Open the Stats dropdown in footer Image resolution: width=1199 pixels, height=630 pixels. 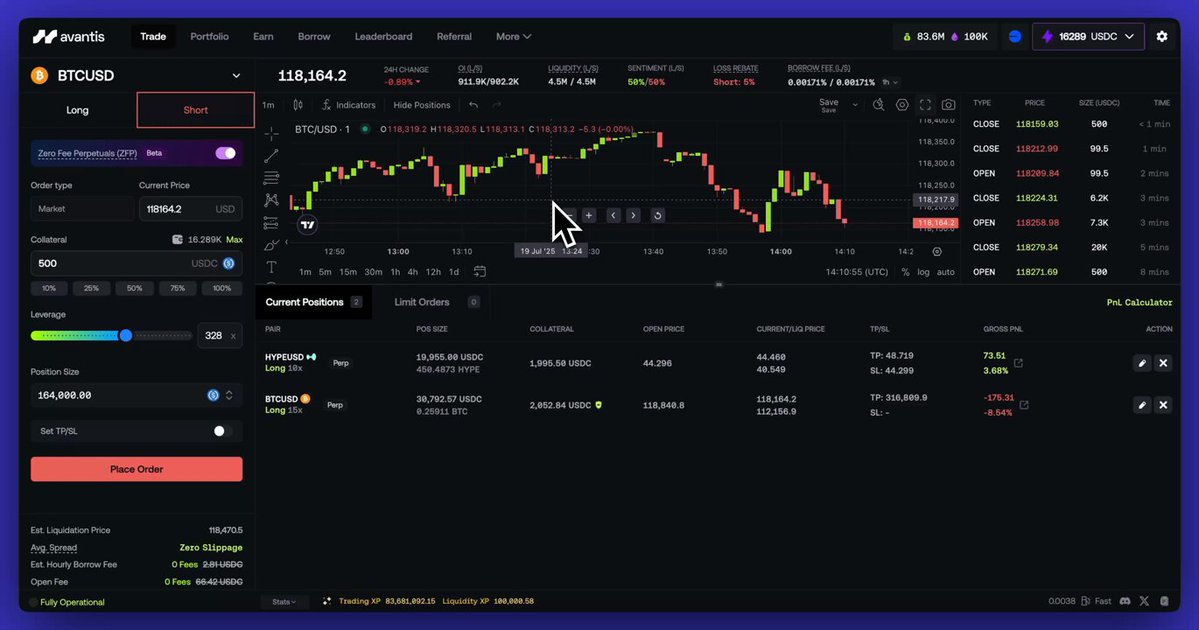[x=284, y=602]
